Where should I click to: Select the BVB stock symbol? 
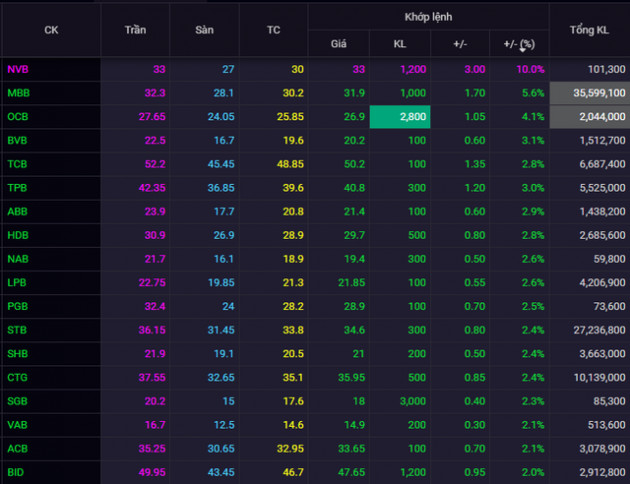point(17,140)
